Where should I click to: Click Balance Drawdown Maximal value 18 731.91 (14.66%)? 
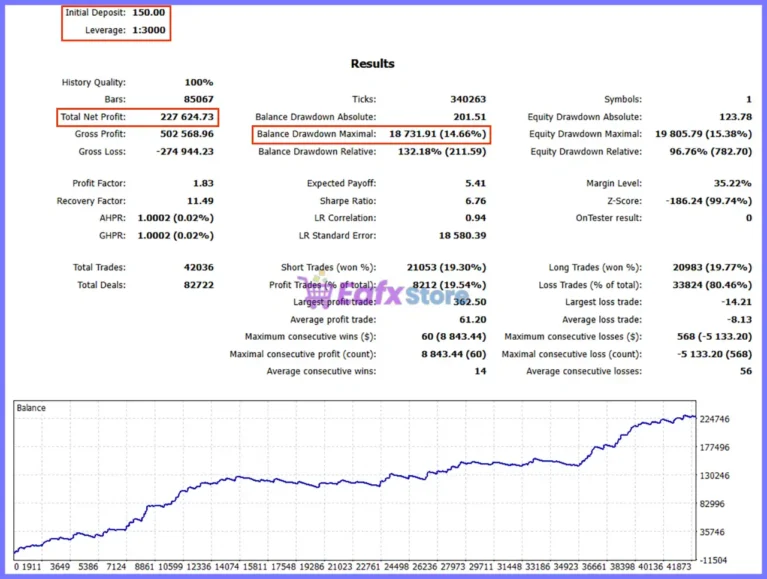pos(438,134)
